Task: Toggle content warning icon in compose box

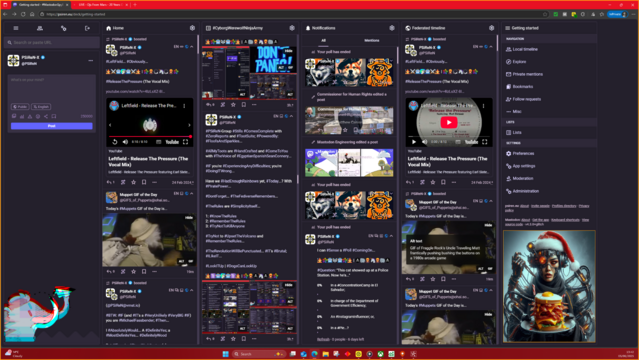Action: (30, 116)
